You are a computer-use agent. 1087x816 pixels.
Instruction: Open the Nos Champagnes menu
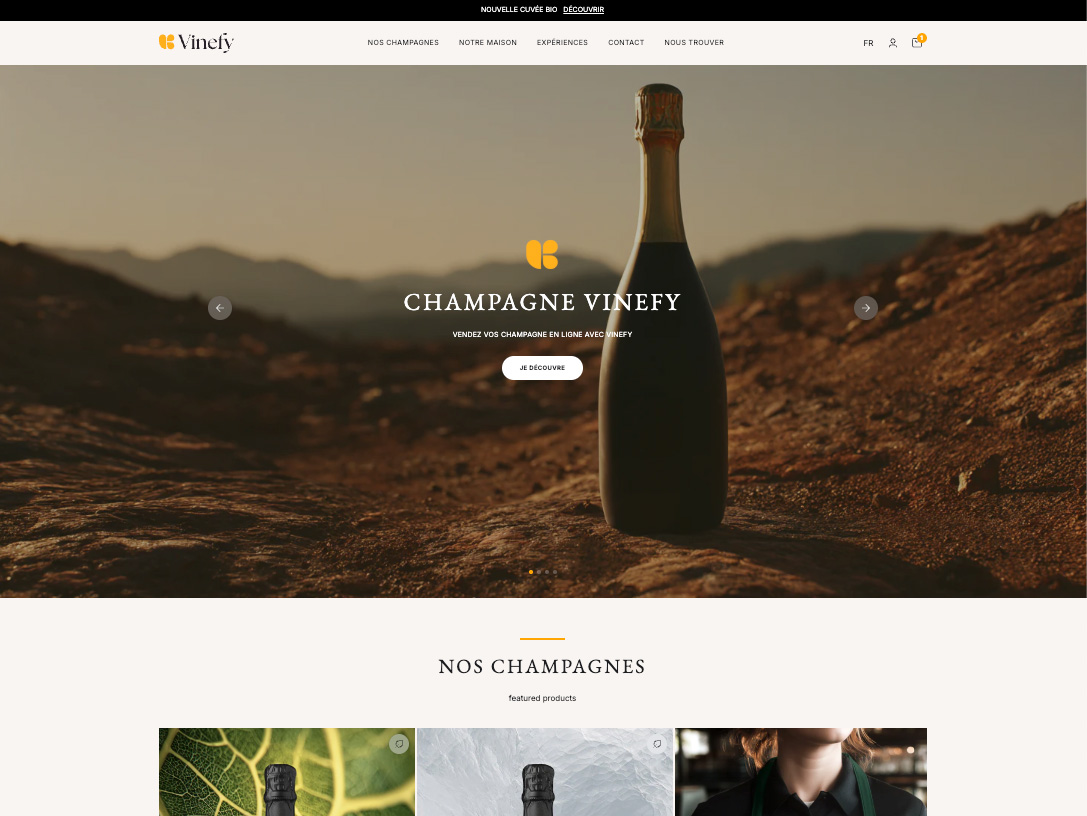pos(403,42)
